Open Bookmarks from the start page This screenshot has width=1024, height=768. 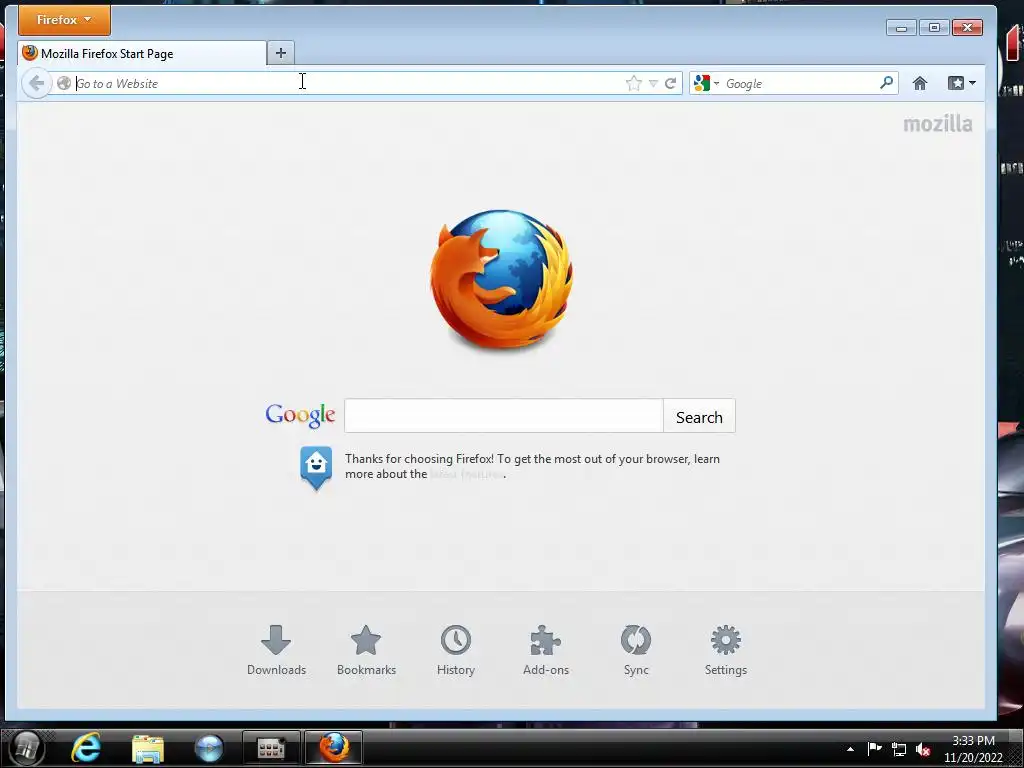pyautogui.click(x=366, y=650)
